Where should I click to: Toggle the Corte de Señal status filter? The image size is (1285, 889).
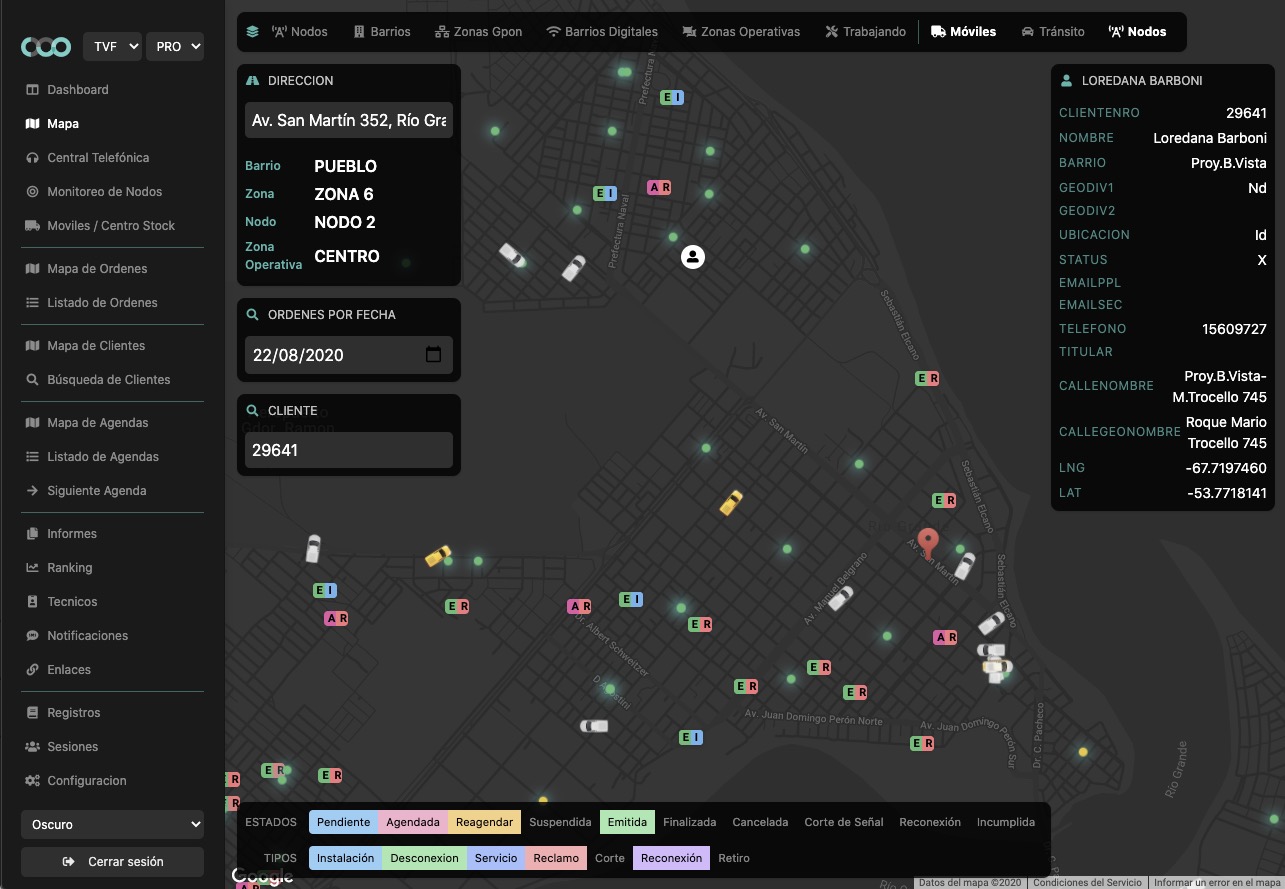[844, 823]
